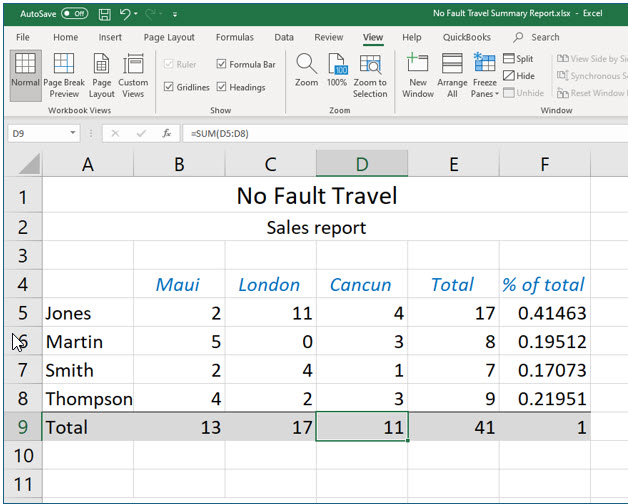Uncheck the Gridlines checkbox
628x504 pixels.
pyautogui.click(x=169, y=87)
